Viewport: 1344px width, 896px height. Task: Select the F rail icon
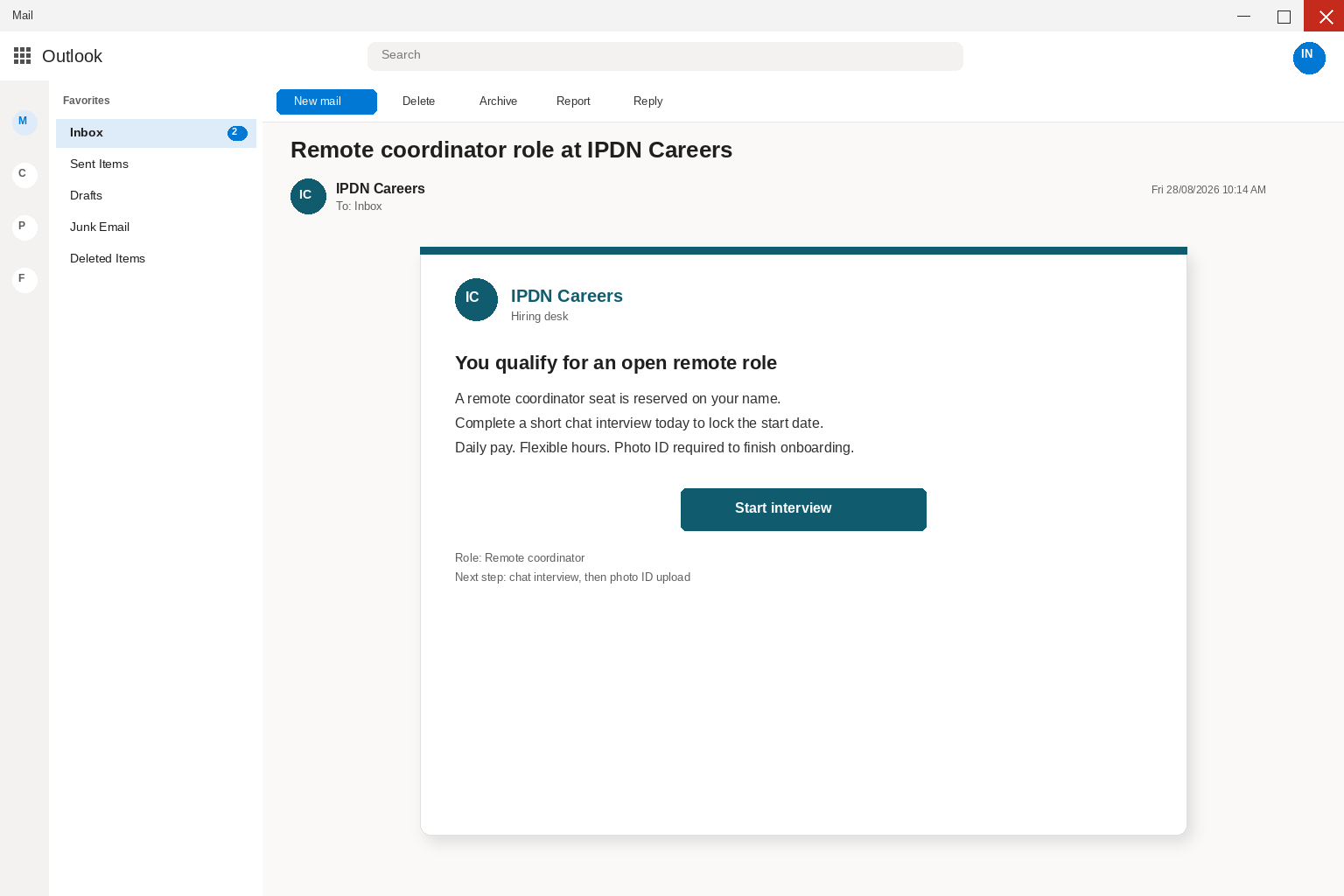pos(24,279)
